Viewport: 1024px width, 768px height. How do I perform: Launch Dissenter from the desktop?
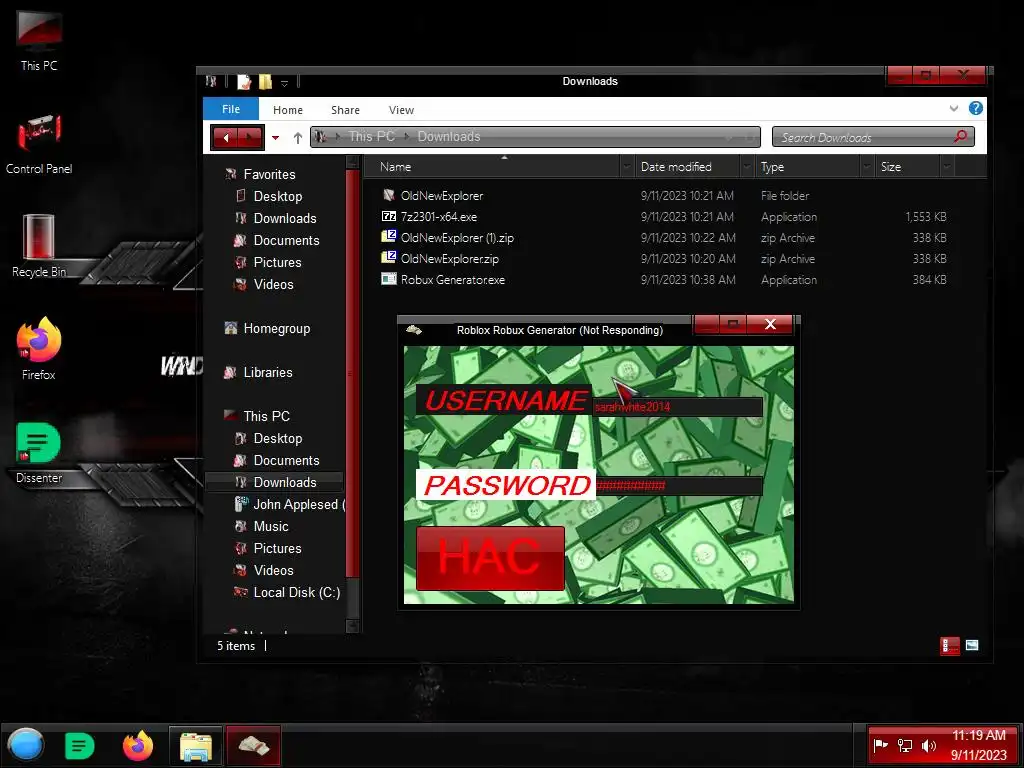[x=39, y=452]
